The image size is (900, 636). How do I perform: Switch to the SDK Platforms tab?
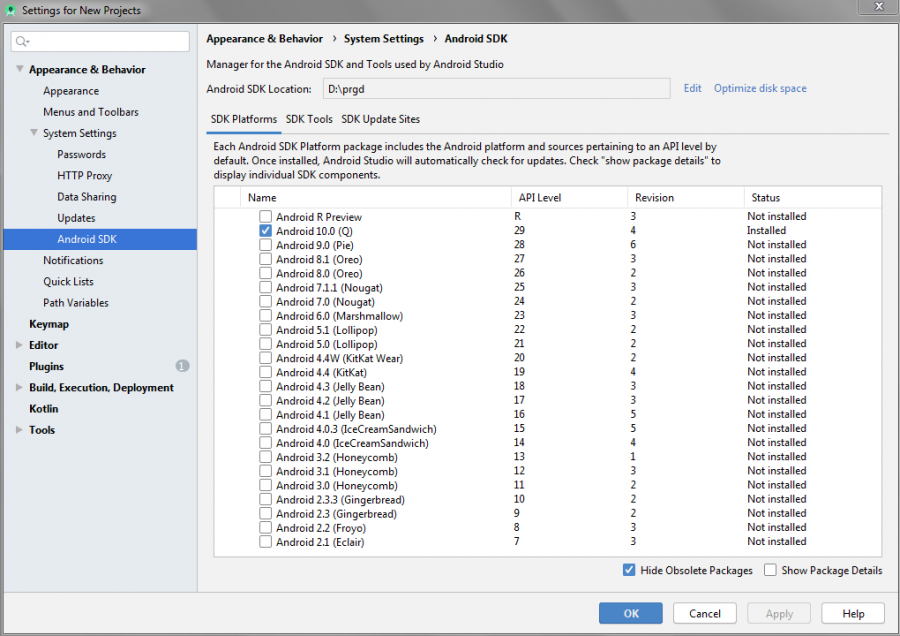[x=243, y=119]
